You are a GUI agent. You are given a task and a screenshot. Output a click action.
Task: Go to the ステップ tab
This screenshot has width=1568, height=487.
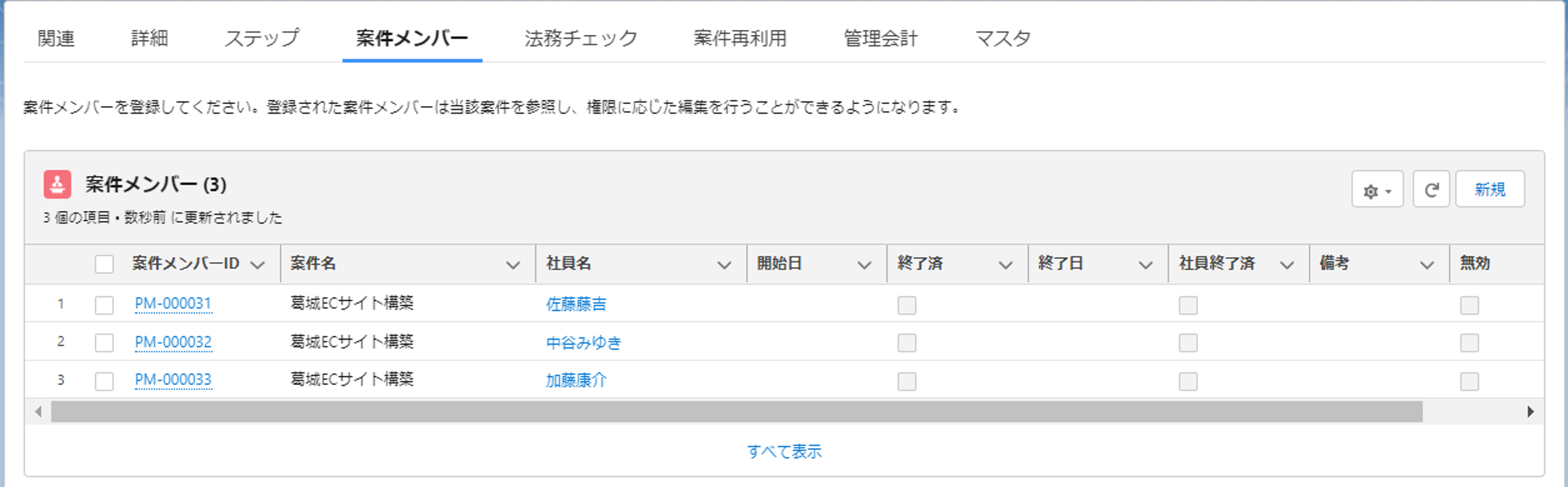[x=262, y=38]
